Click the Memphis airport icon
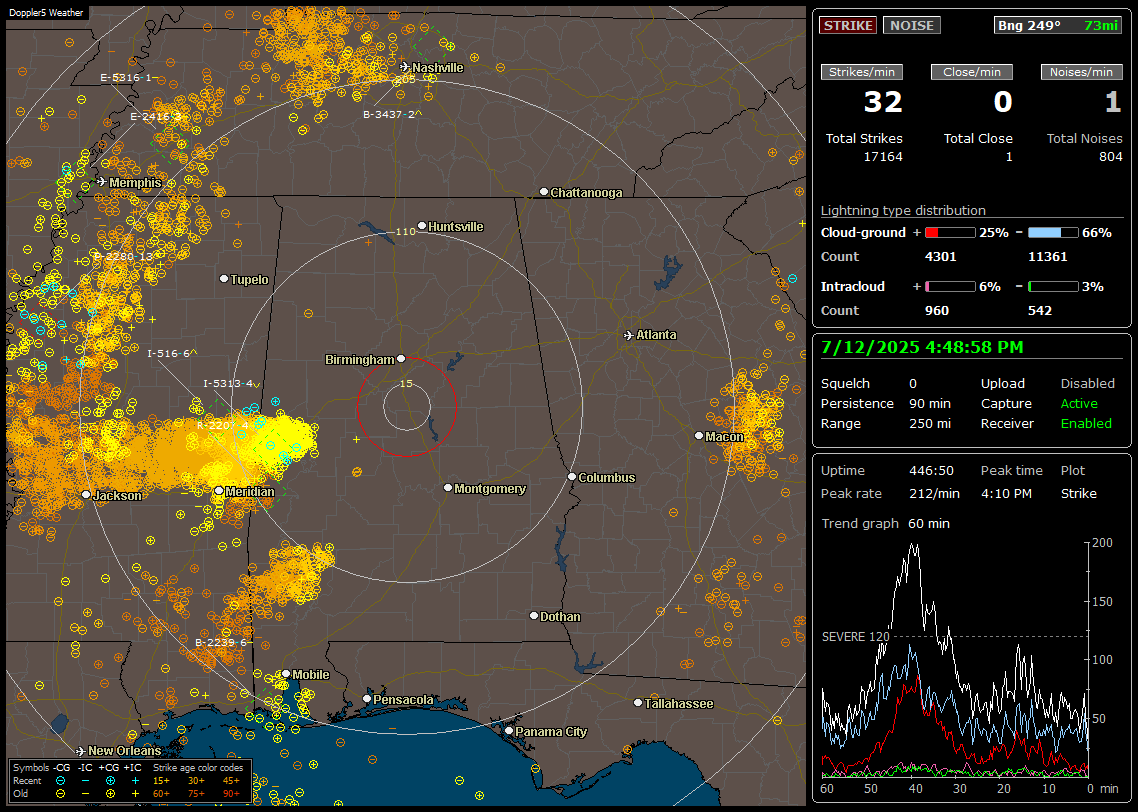 (x=101, y=181)
